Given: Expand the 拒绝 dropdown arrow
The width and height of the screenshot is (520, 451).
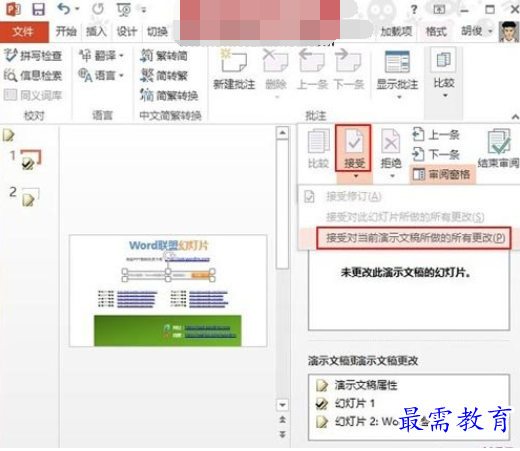Looking at the screenshot, I should (392, 176).
